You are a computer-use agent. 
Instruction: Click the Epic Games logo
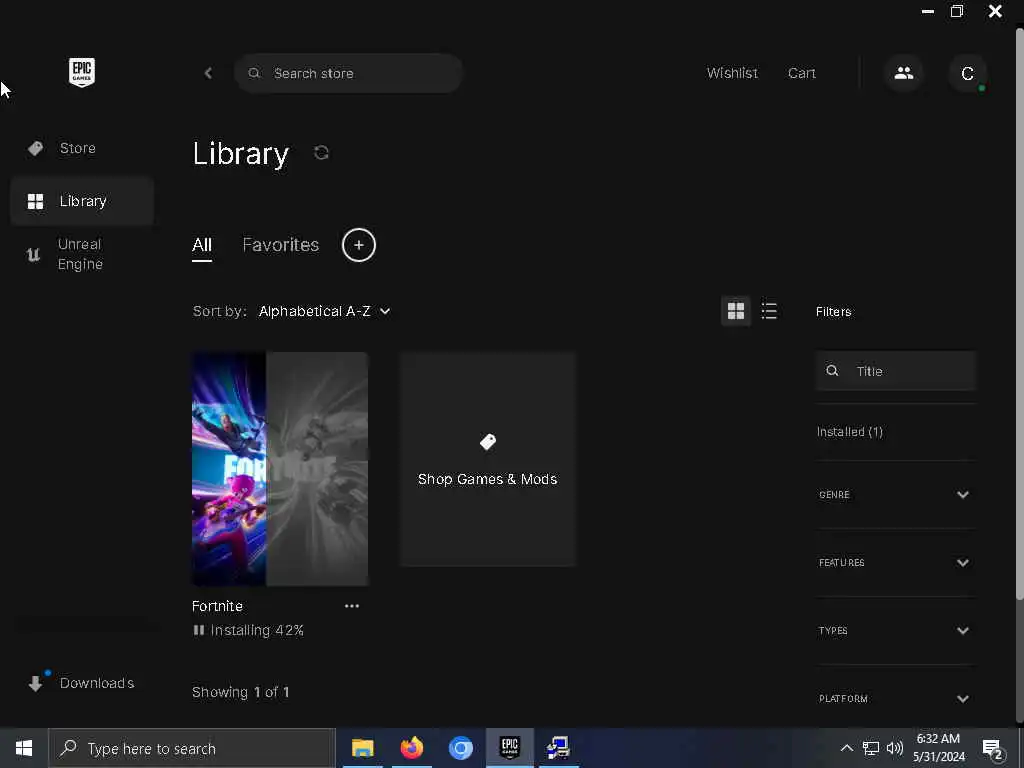[82, 72]
